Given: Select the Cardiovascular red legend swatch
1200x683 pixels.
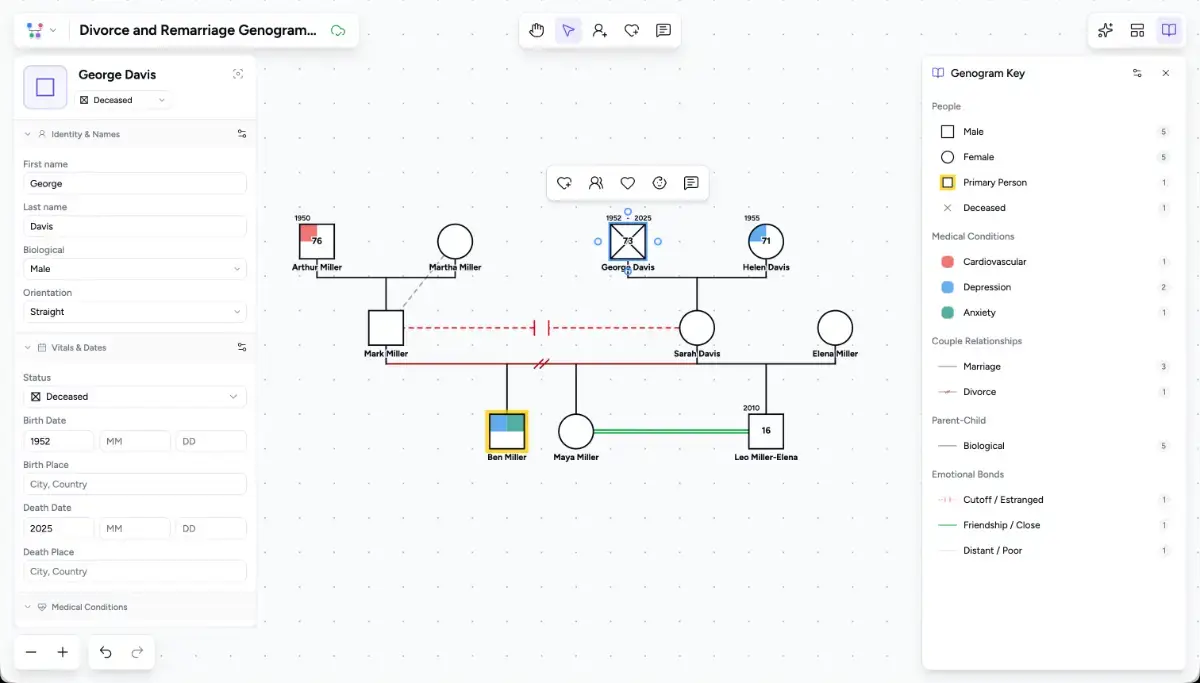Looking at the screenshot, I should tap(948, 261).
